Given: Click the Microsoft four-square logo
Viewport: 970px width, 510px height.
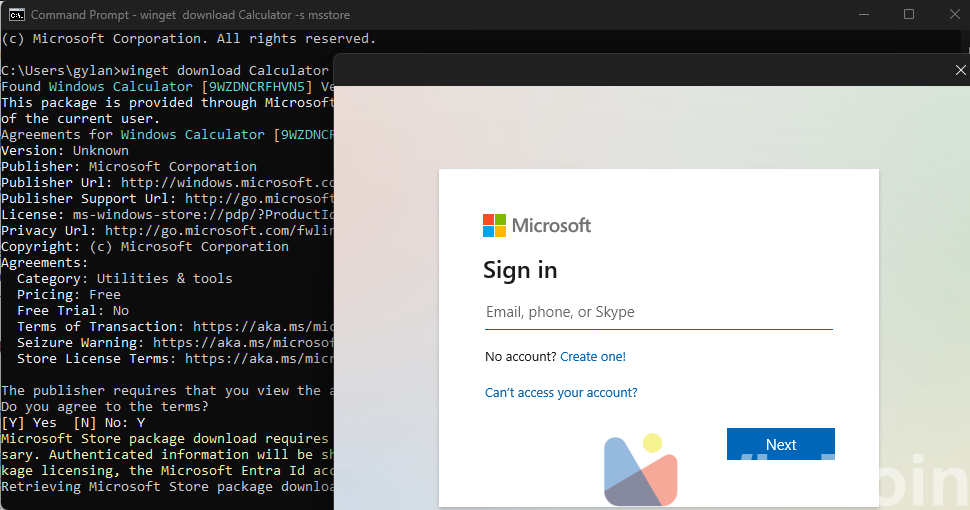Looking at the screenshot, I should (x=494, y=225).
